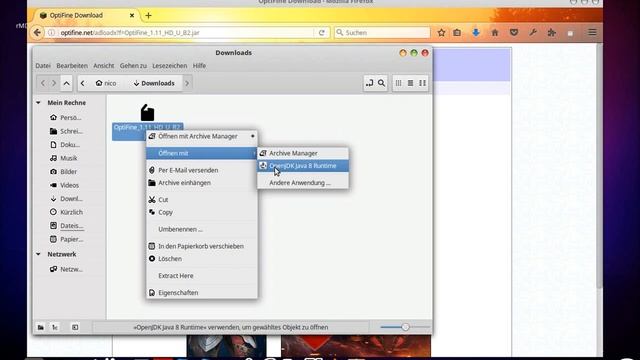
Task: Close the OptiFine Download tab
Action: 132,16
